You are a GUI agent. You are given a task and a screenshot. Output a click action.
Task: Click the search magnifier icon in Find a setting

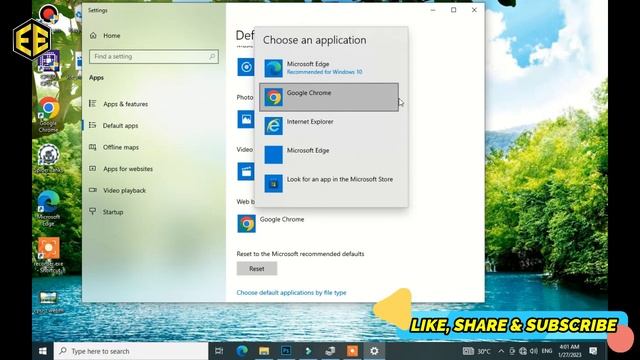coord(212,56)
